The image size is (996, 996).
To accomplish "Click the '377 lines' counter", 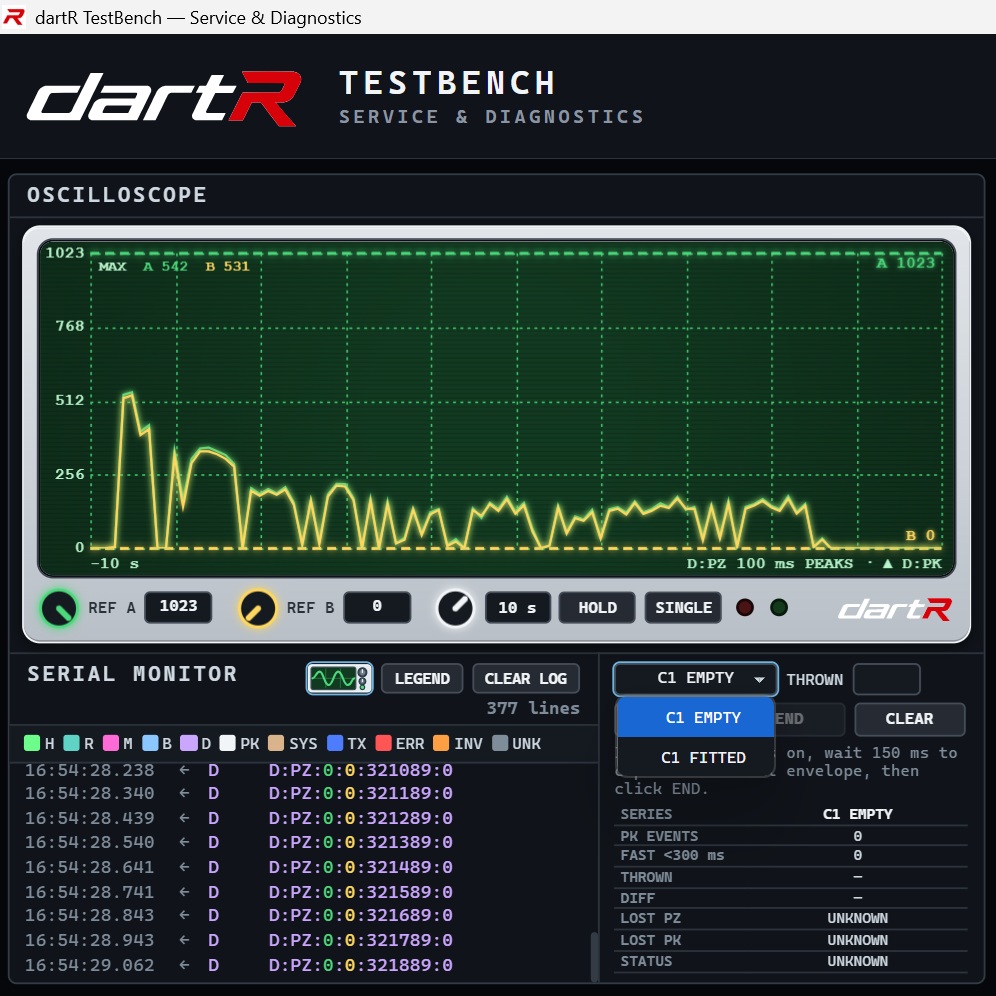I will coord(533,708).
